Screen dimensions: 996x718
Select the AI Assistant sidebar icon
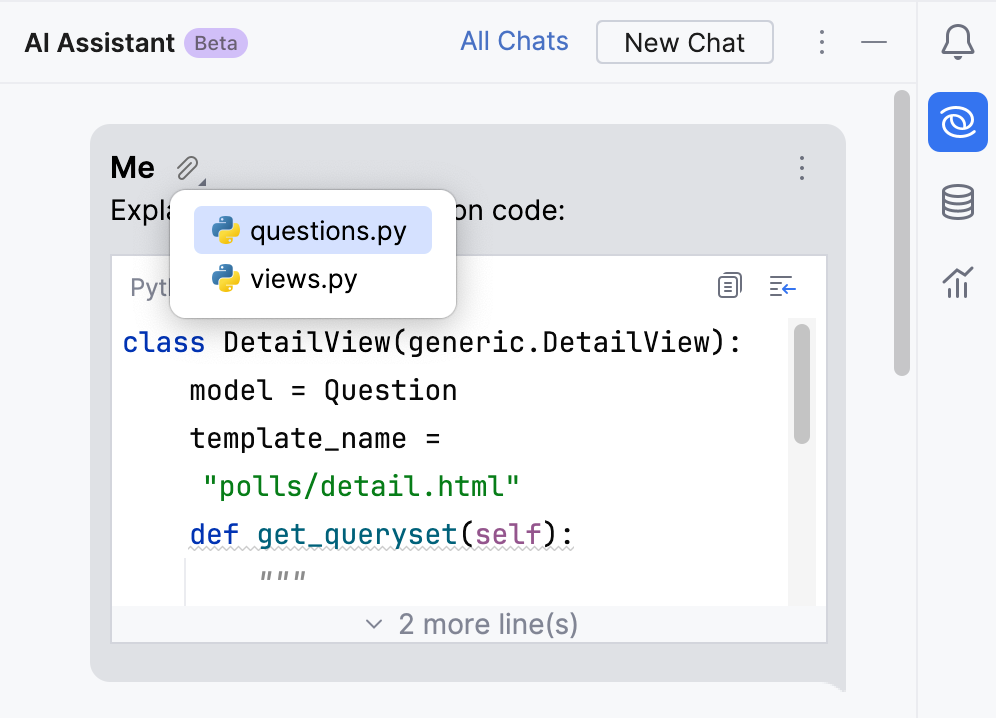click(958, 123)
